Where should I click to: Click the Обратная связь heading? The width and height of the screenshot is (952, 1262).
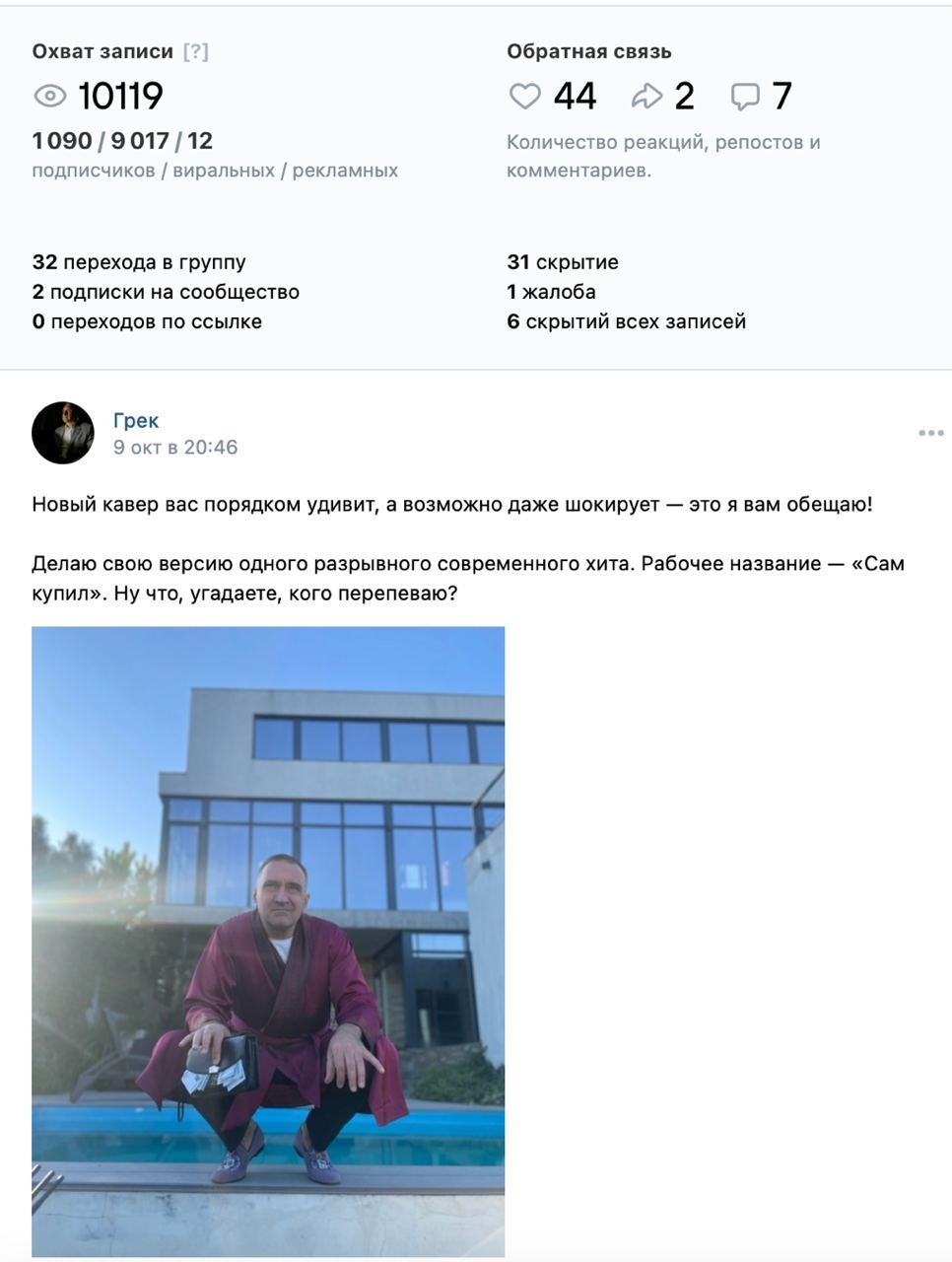click(589, 51)
